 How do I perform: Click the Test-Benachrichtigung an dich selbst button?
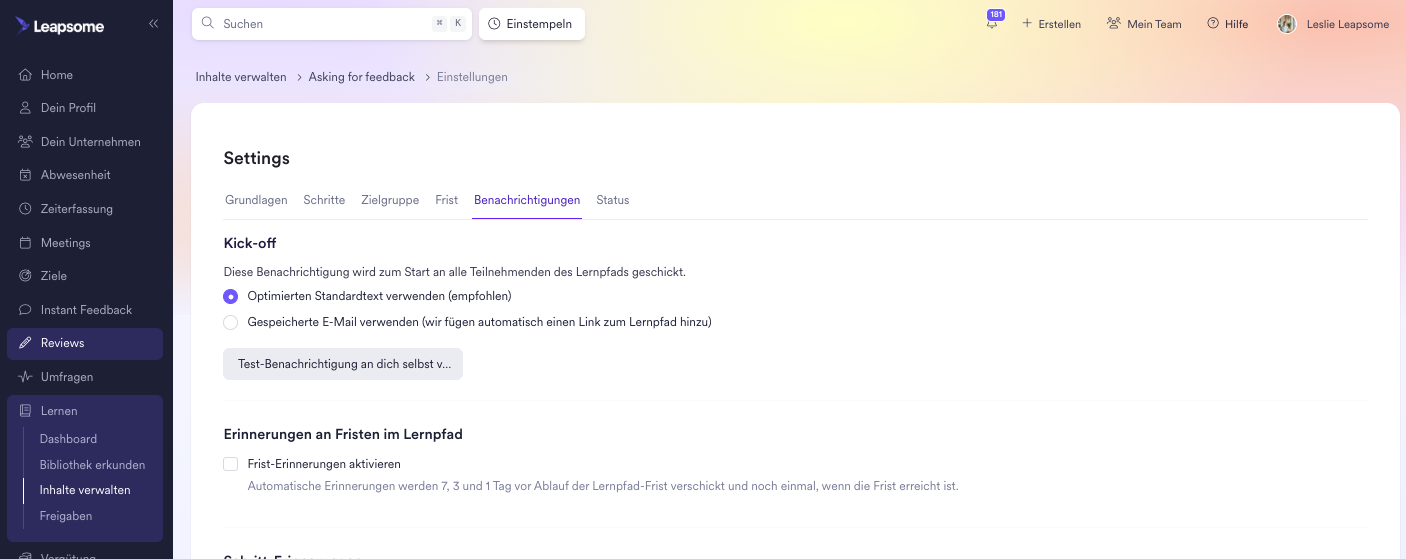coord(343,364)
